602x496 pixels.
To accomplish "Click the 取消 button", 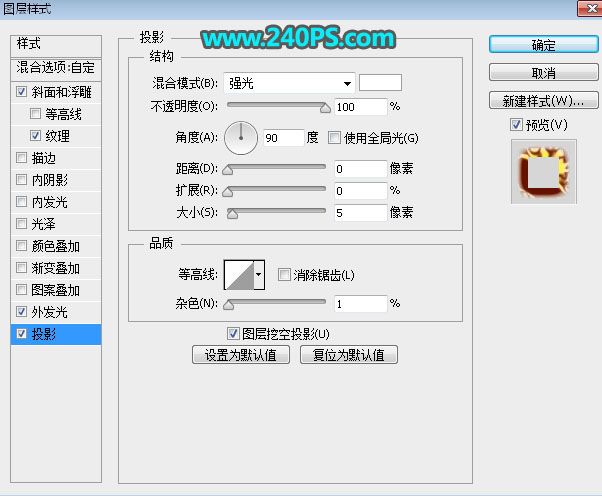I will click(x=544, y=72).
